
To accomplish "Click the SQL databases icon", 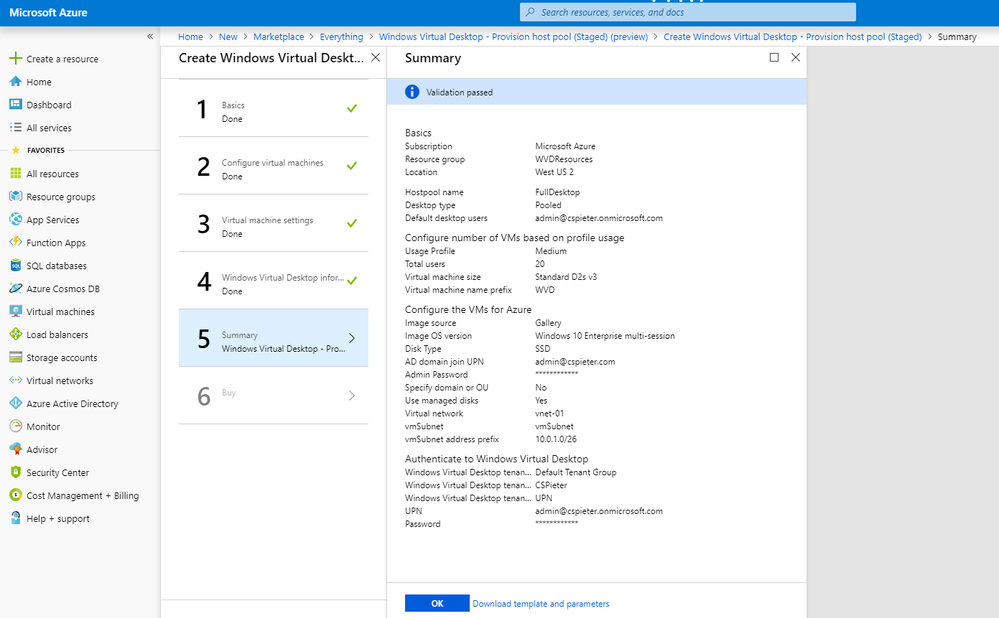I will [15, 265].
